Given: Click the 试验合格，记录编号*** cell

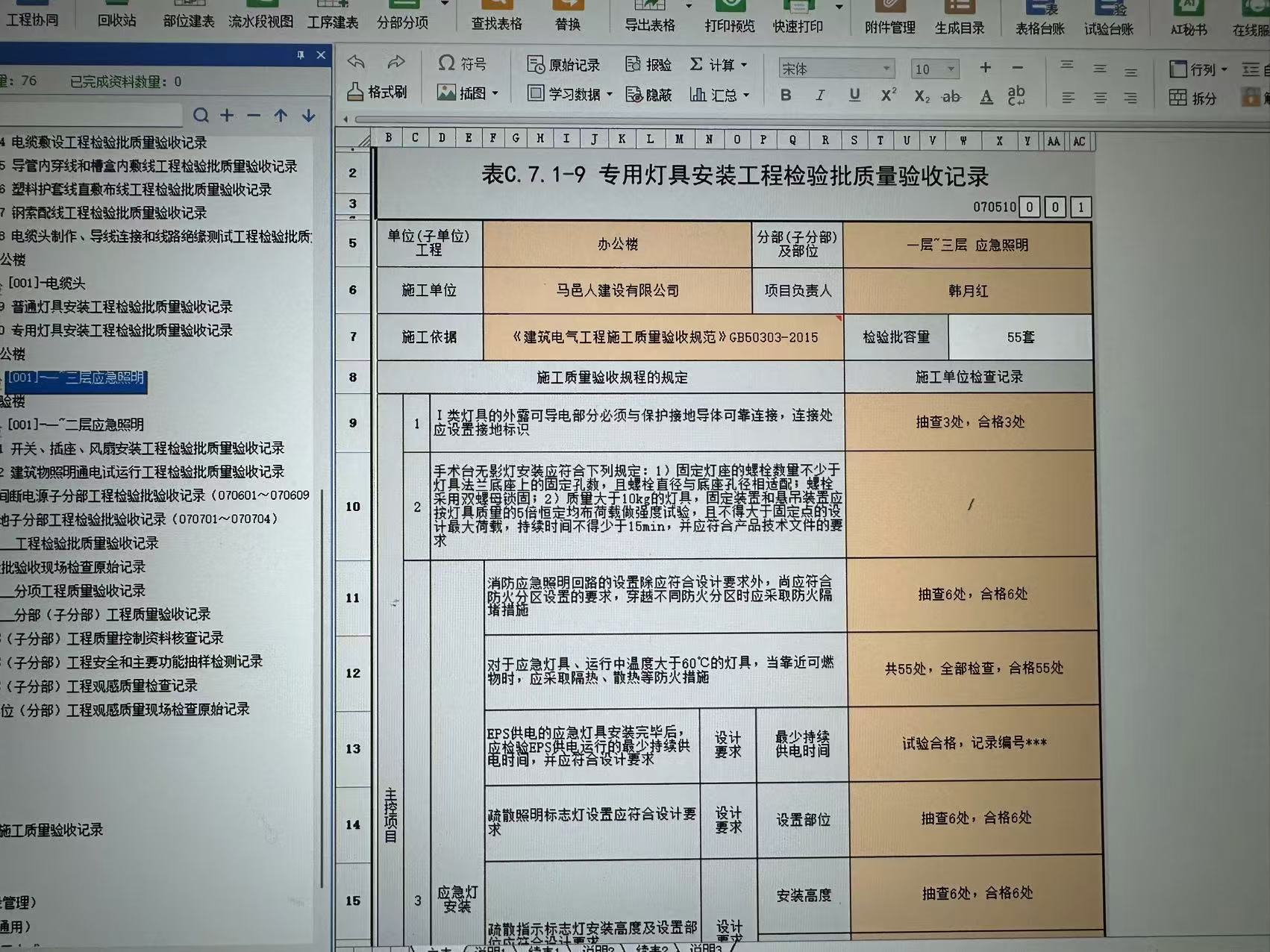Looking at the screenshot, I should click(x=975, y=743).
